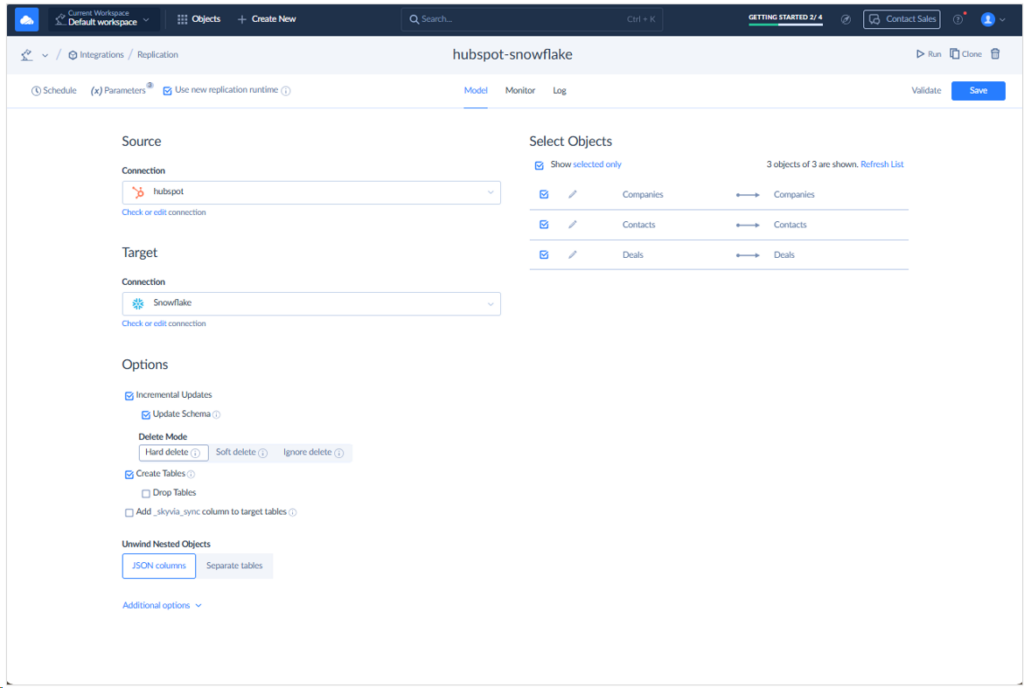Image resolution: width=1024 pixels, height=688 pixels.
Task: Switch to the Model tab
Action: (475, 90)
